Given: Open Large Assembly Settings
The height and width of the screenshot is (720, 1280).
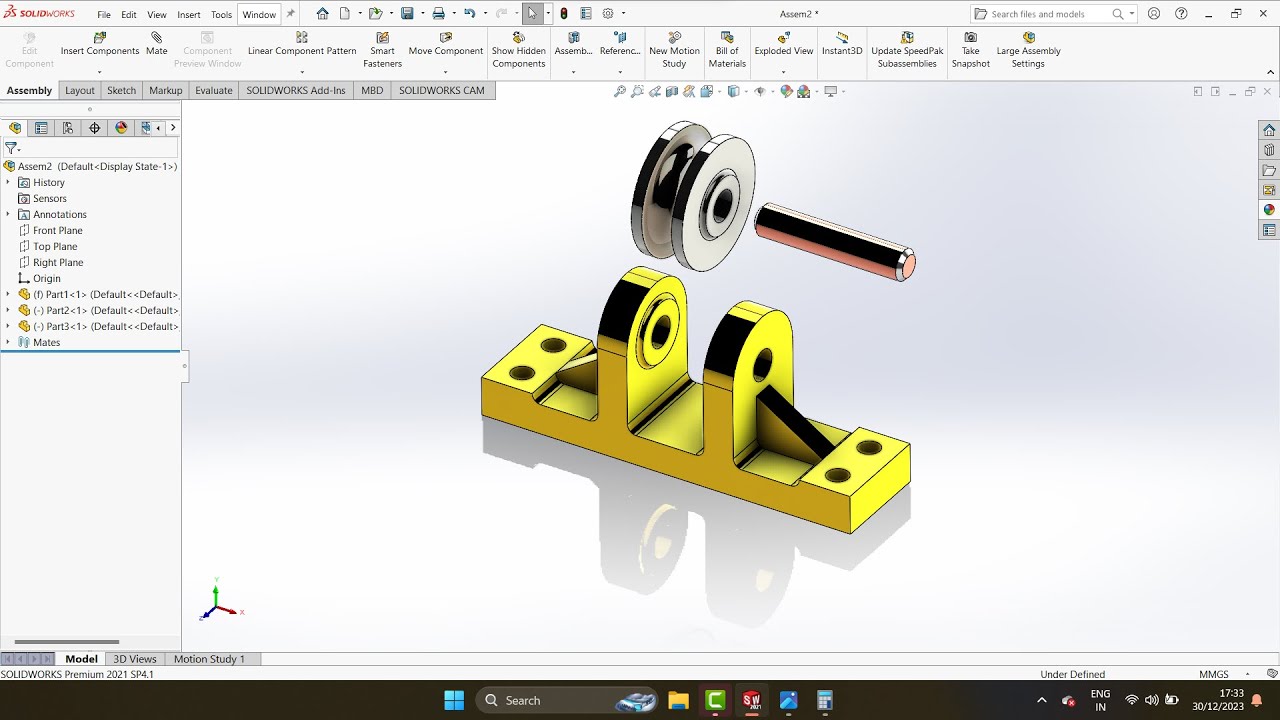Looking at the screenshot, I should 1028,50.
